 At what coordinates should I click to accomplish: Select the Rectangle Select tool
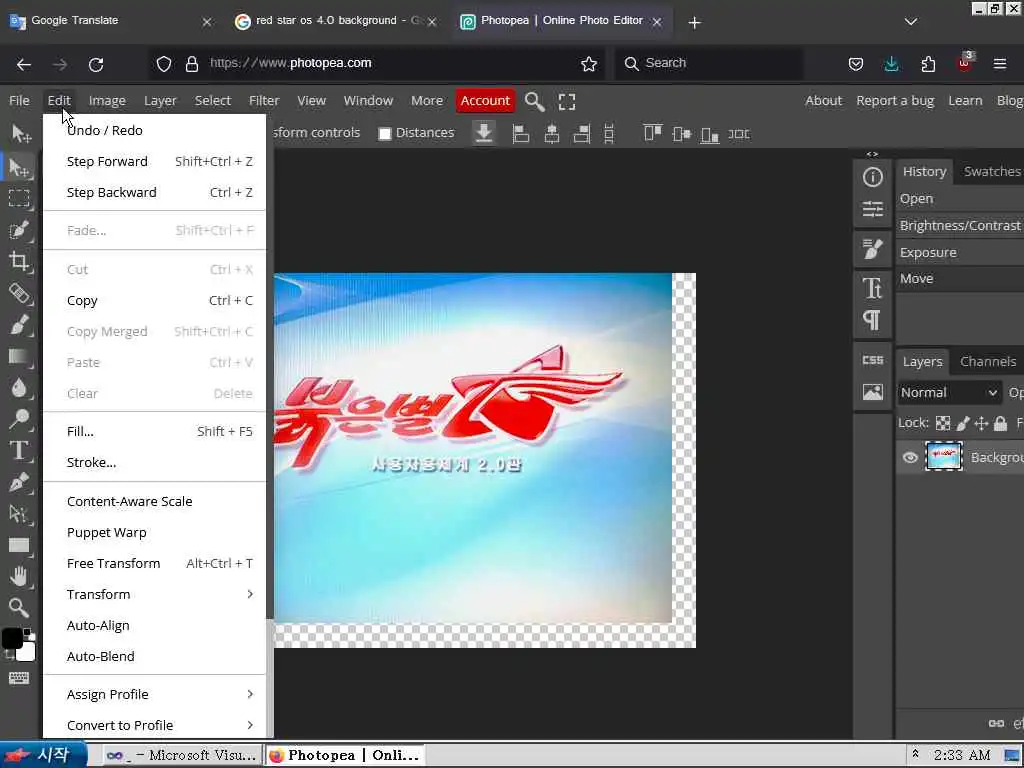tap(19, 197)
